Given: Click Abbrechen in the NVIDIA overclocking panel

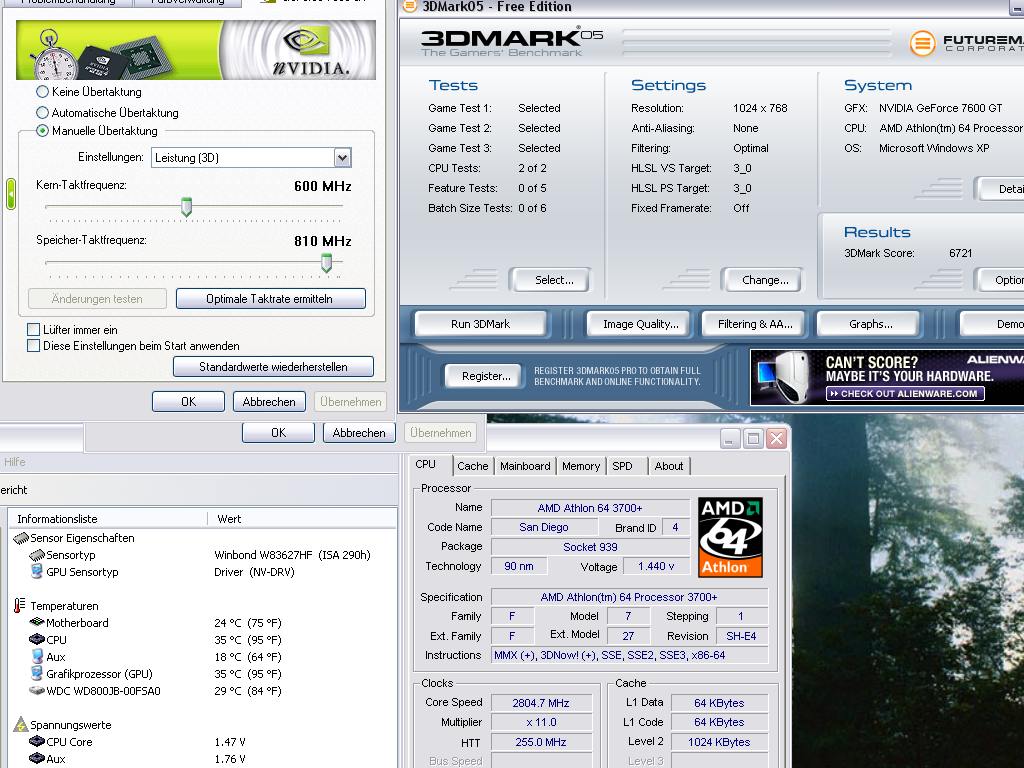Looking at the screenshot, I should click(x=269, y=402).
